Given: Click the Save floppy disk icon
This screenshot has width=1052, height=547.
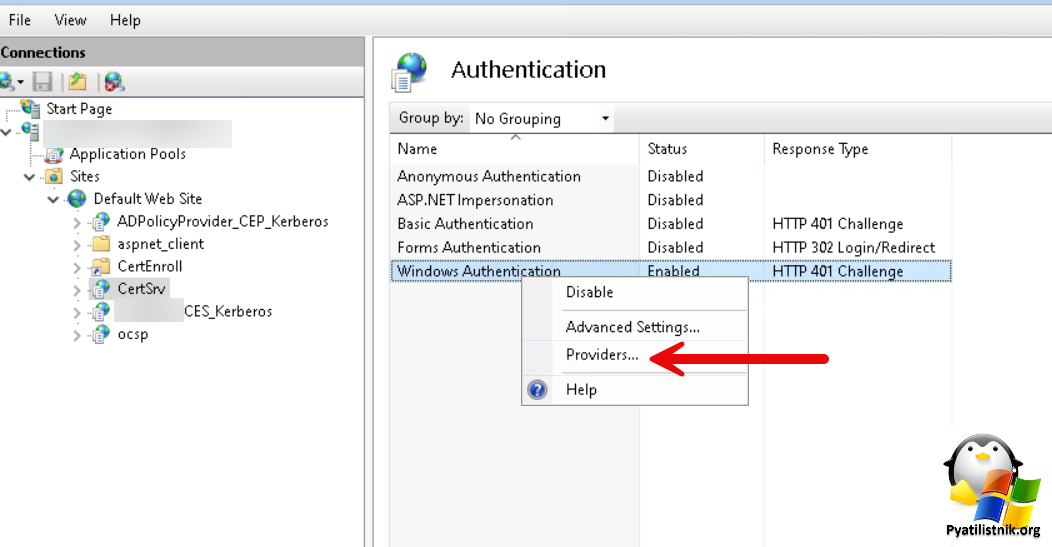Looking at the screenshot, I should (x=42, y=82).
